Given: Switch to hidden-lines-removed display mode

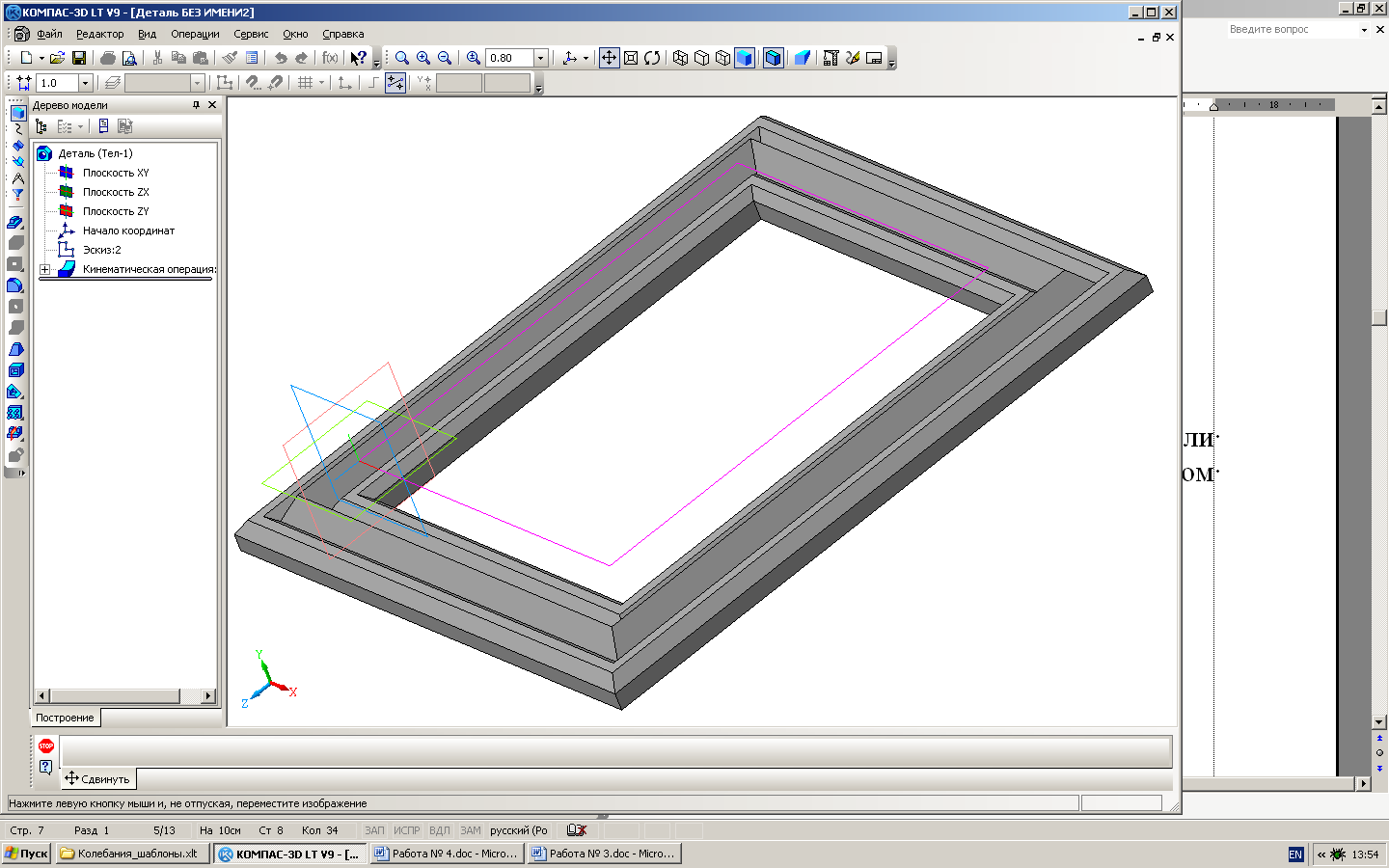Looking at the screenshot, I should pos(701,58).
